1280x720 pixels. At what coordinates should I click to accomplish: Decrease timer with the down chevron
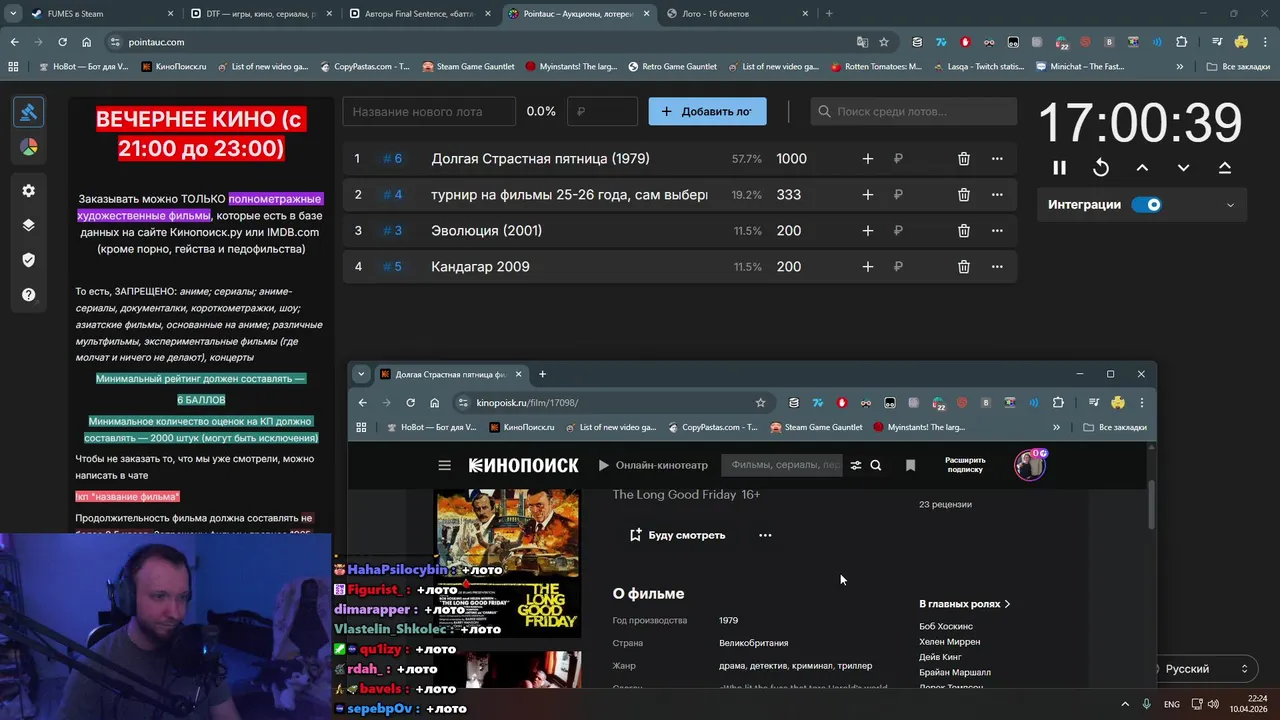pos(1183,168)
